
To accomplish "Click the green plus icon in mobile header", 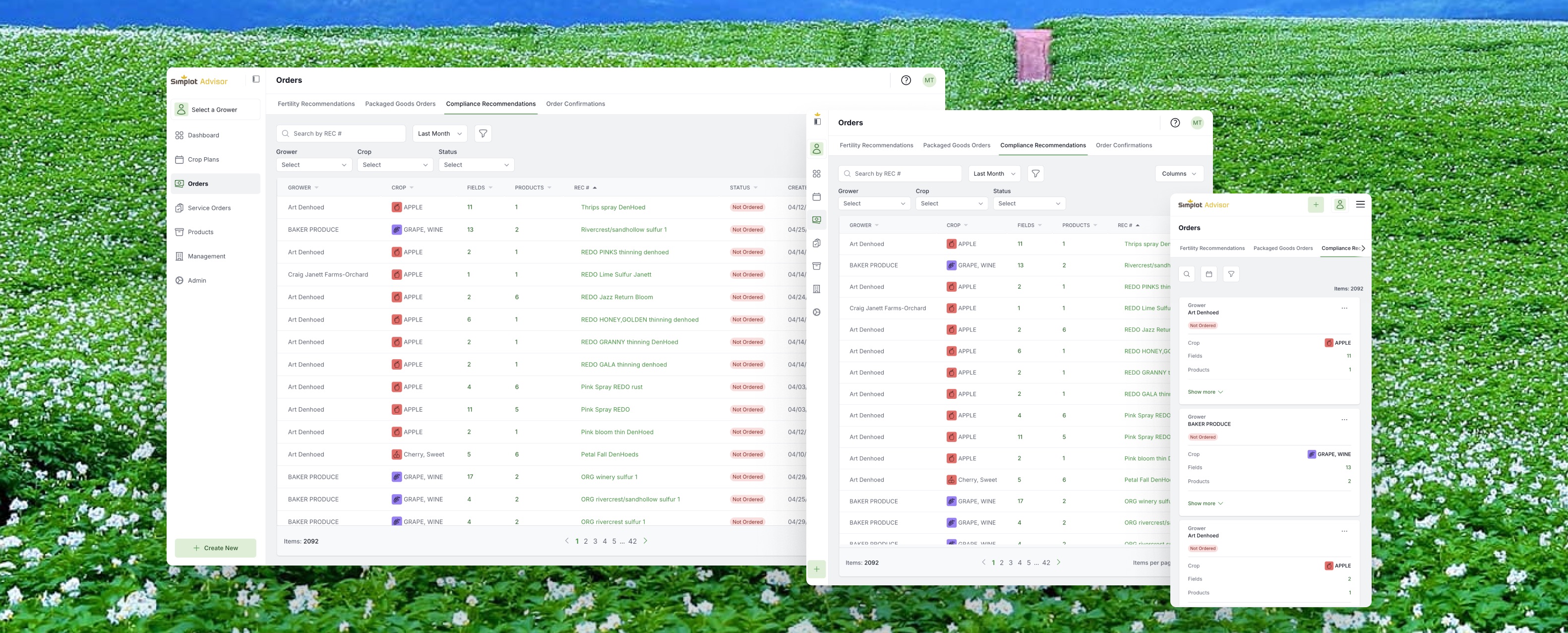I will tap(1316, 204).
